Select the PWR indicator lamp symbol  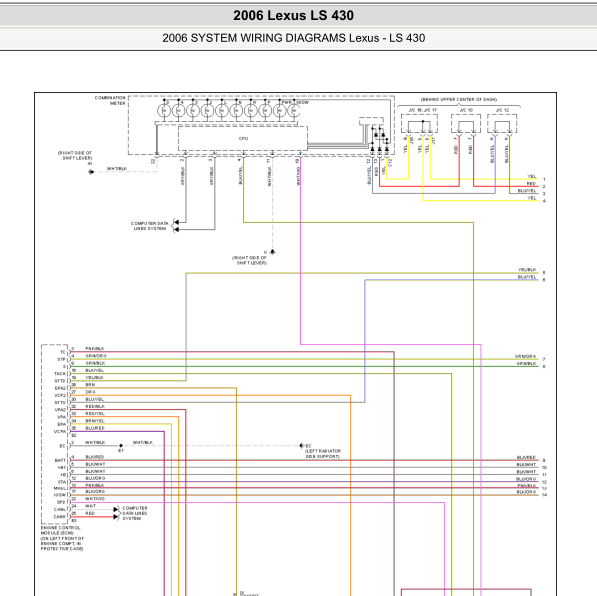[280, 110]
